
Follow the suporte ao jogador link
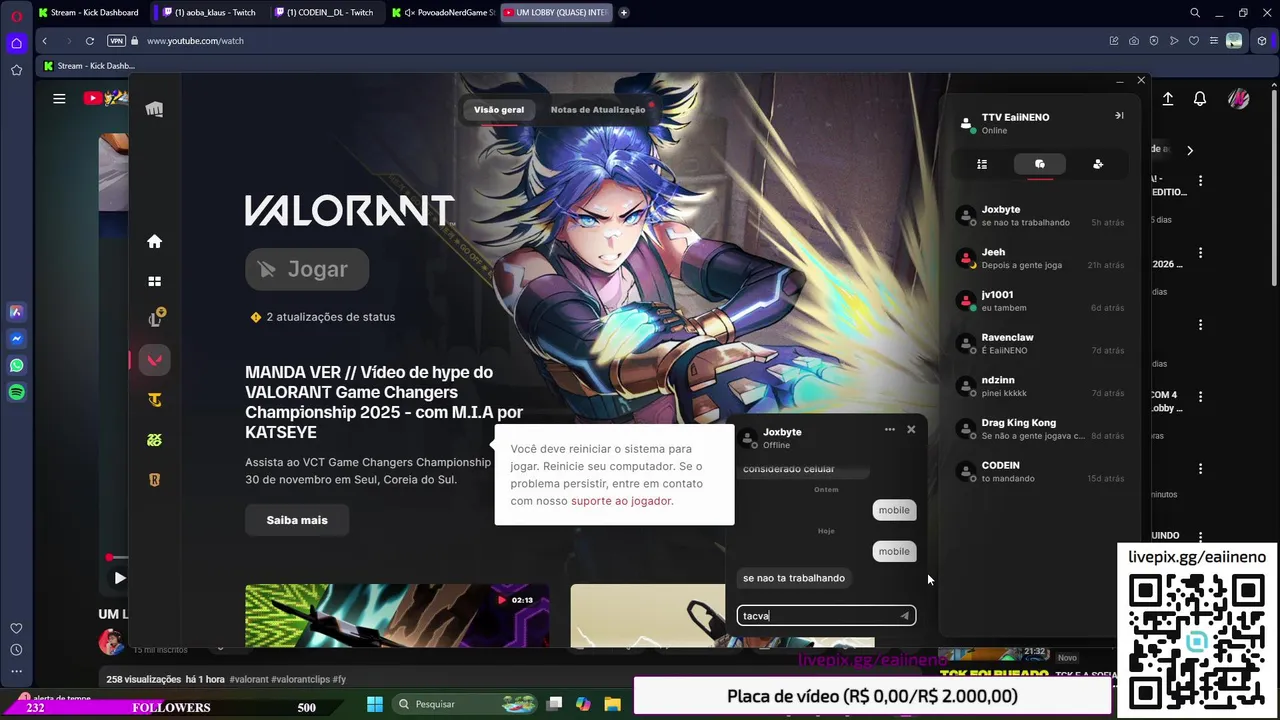(x=621, y=501)
